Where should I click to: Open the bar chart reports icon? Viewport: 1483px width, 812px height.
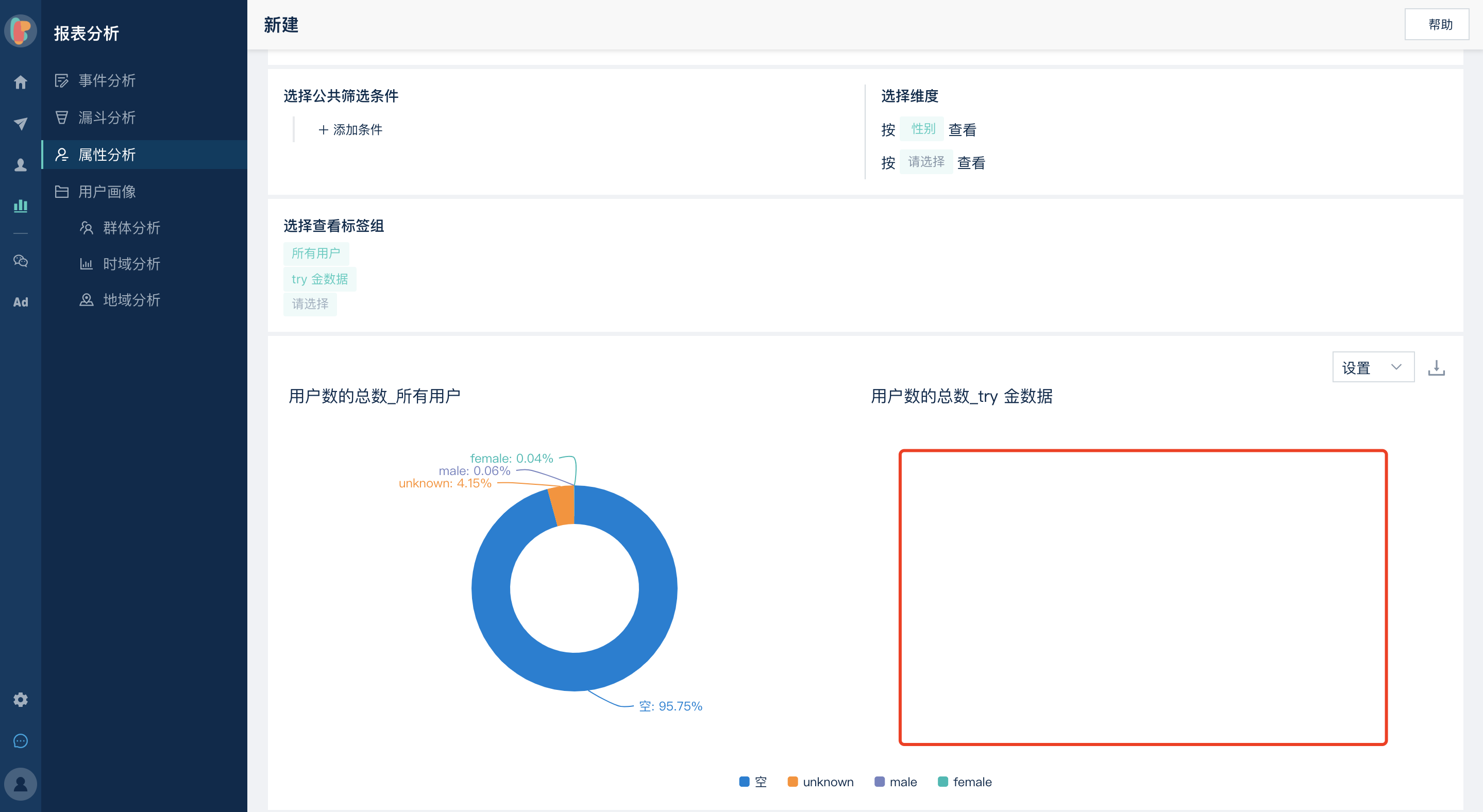pyautogui.click(x=21, y=206)
